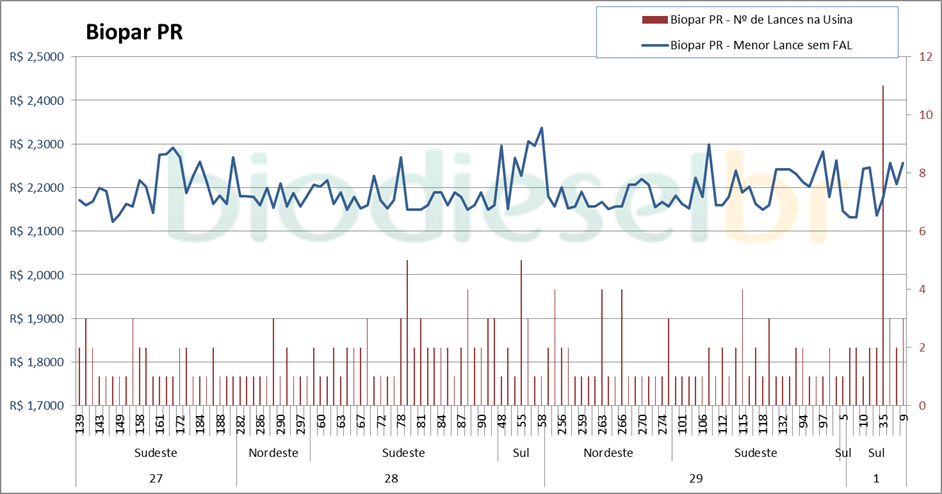The height and width of the screenshot is (494, 942).
Task: Click the R$ 1,7000 left axis label
Action: click(35, 406)
